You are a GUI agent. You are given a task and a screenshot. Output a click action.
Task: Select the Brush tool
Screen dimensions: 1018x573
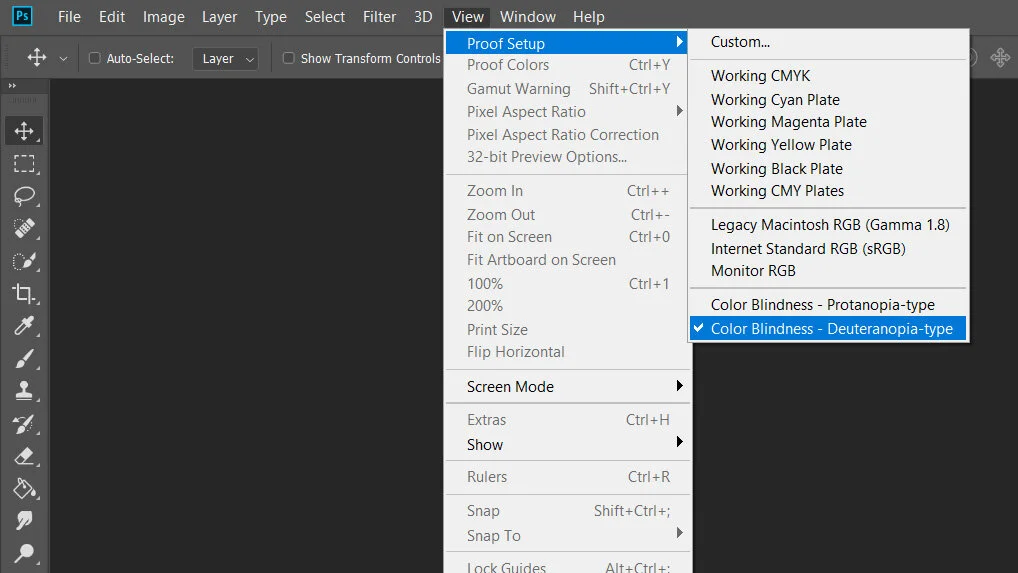(24, 358)
